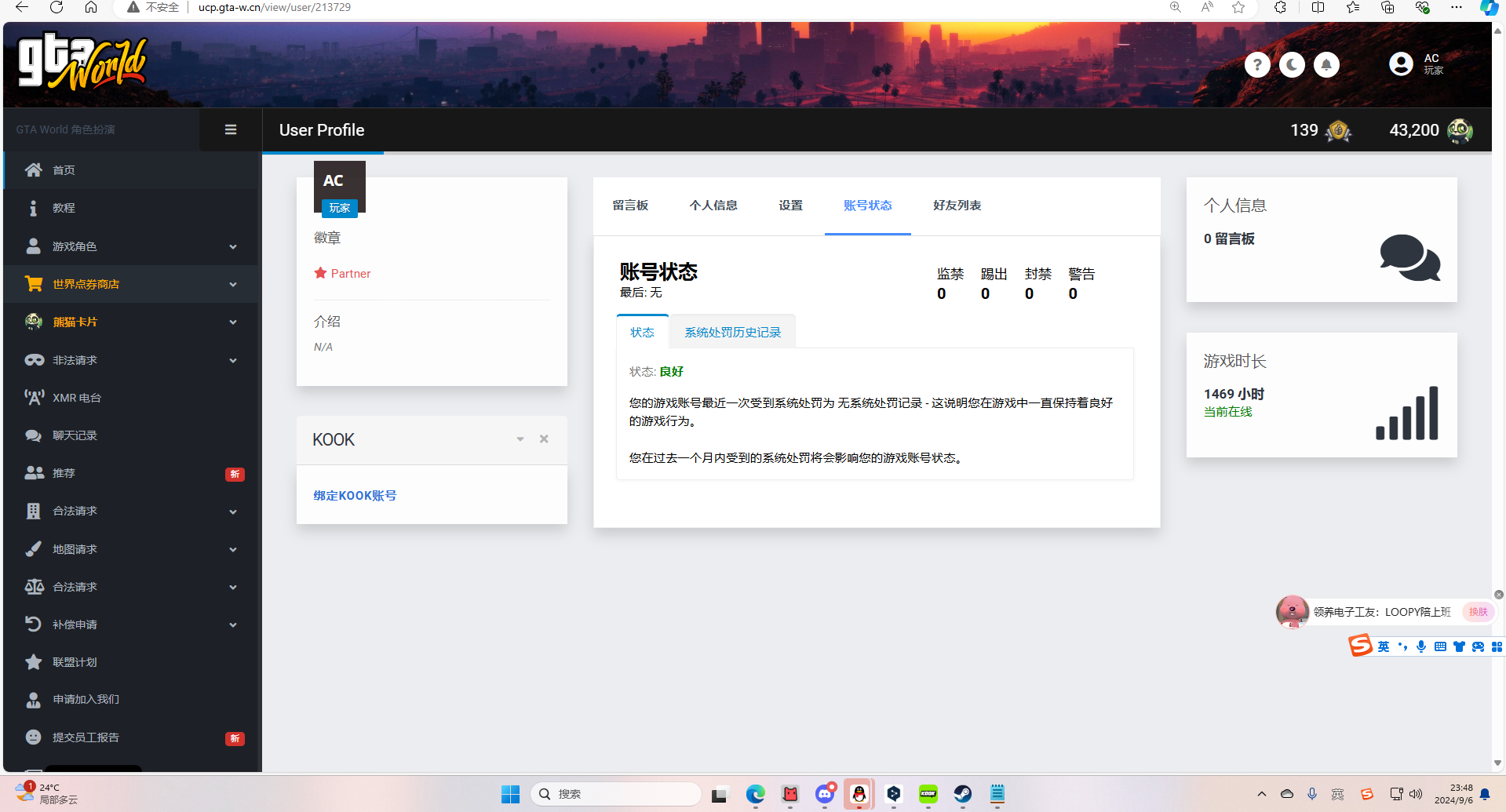The image size is (1506, 812).
Task: Open 申请加入我们 sidebar item
Action: 131,699
